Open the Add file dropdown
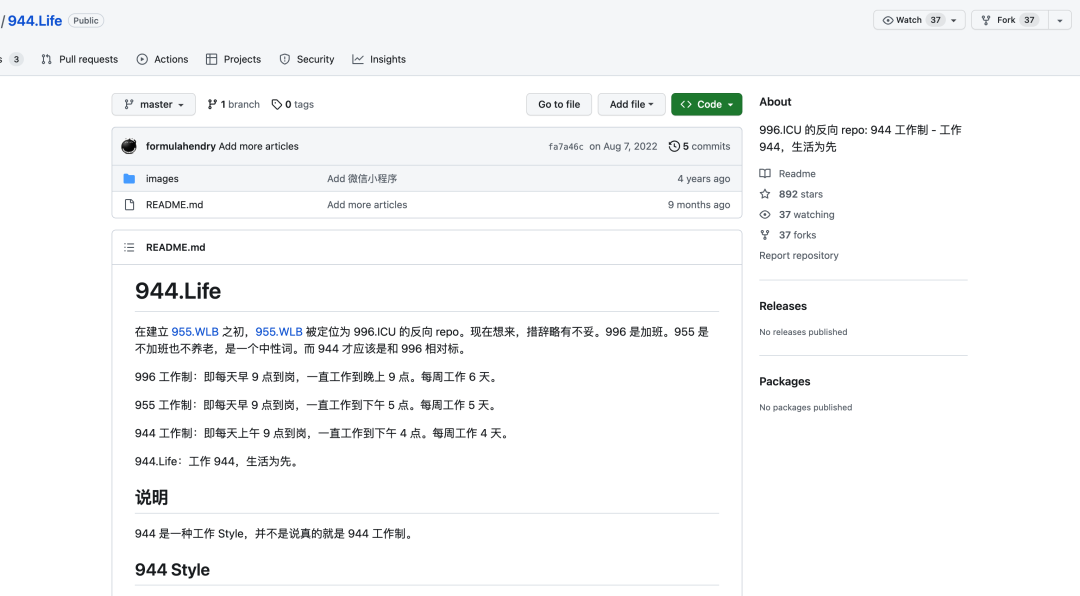1080x596 pixels. coord(631,104)
